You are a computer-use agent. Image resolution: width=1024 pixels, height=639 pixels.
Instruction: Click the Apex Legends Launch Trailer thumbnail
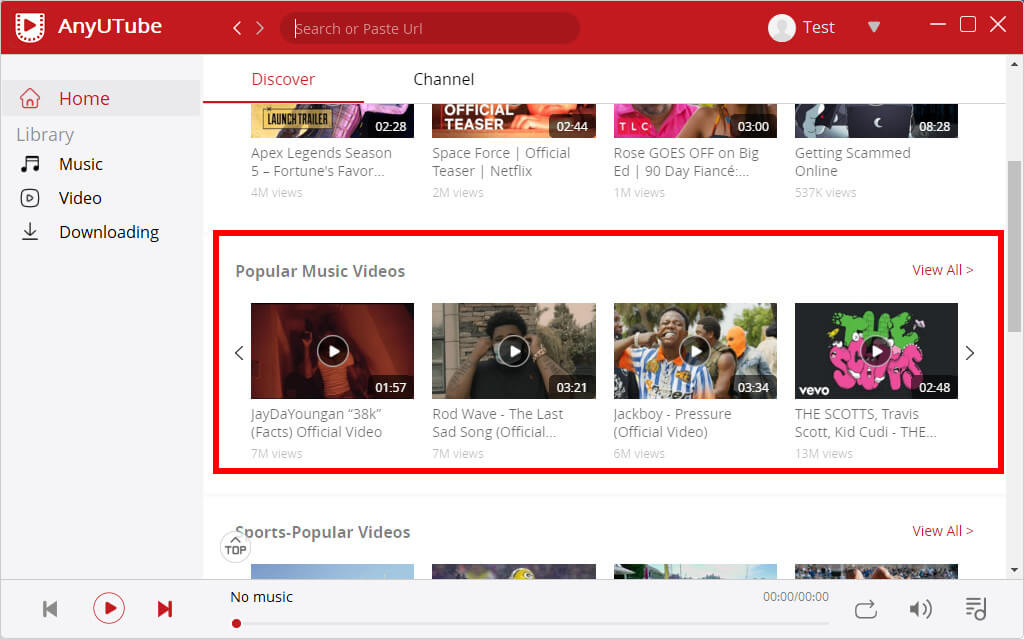[332, 121]
